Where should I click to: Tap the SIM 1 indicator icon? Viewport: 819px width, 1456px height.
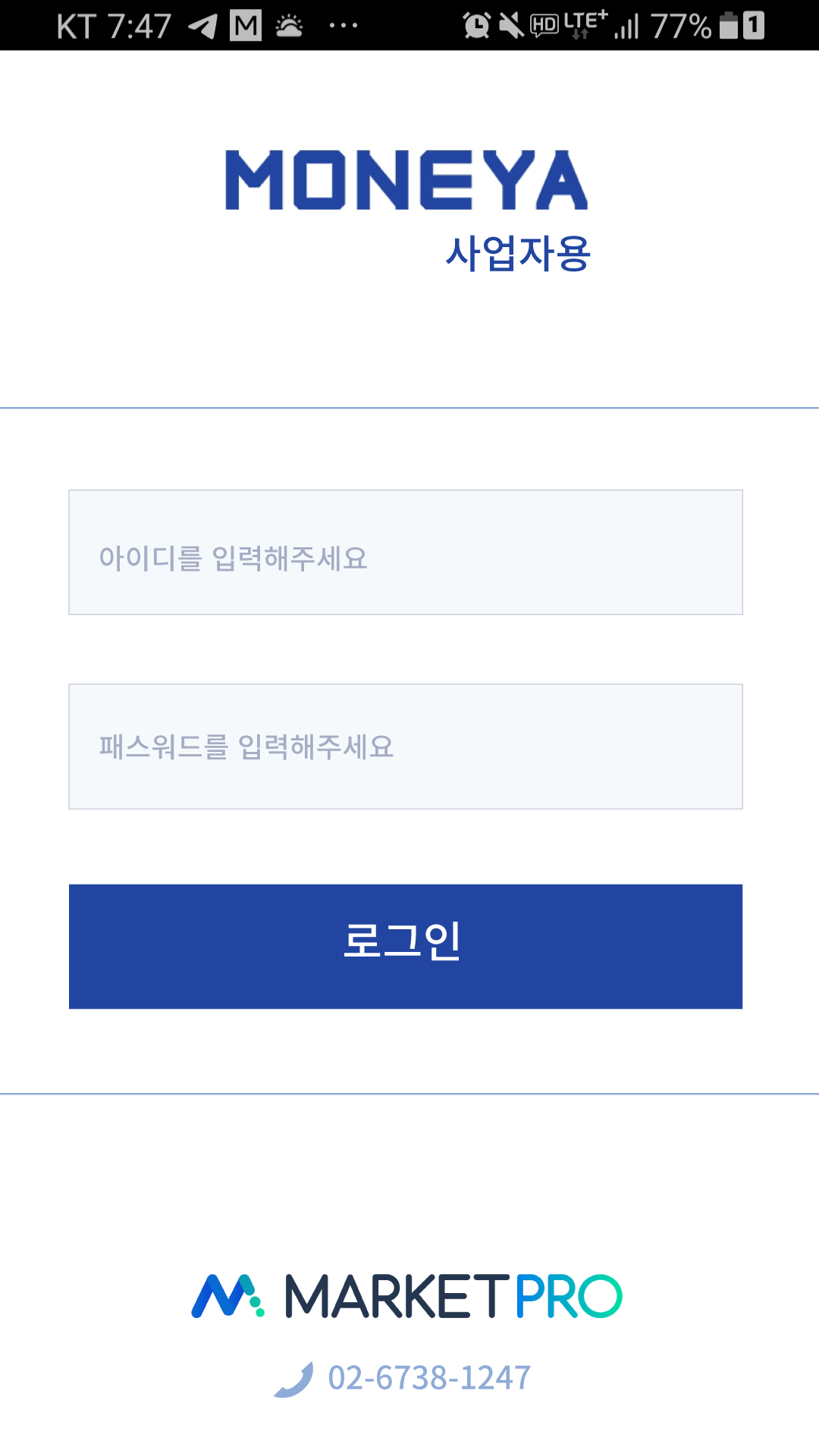coord(753,25)
